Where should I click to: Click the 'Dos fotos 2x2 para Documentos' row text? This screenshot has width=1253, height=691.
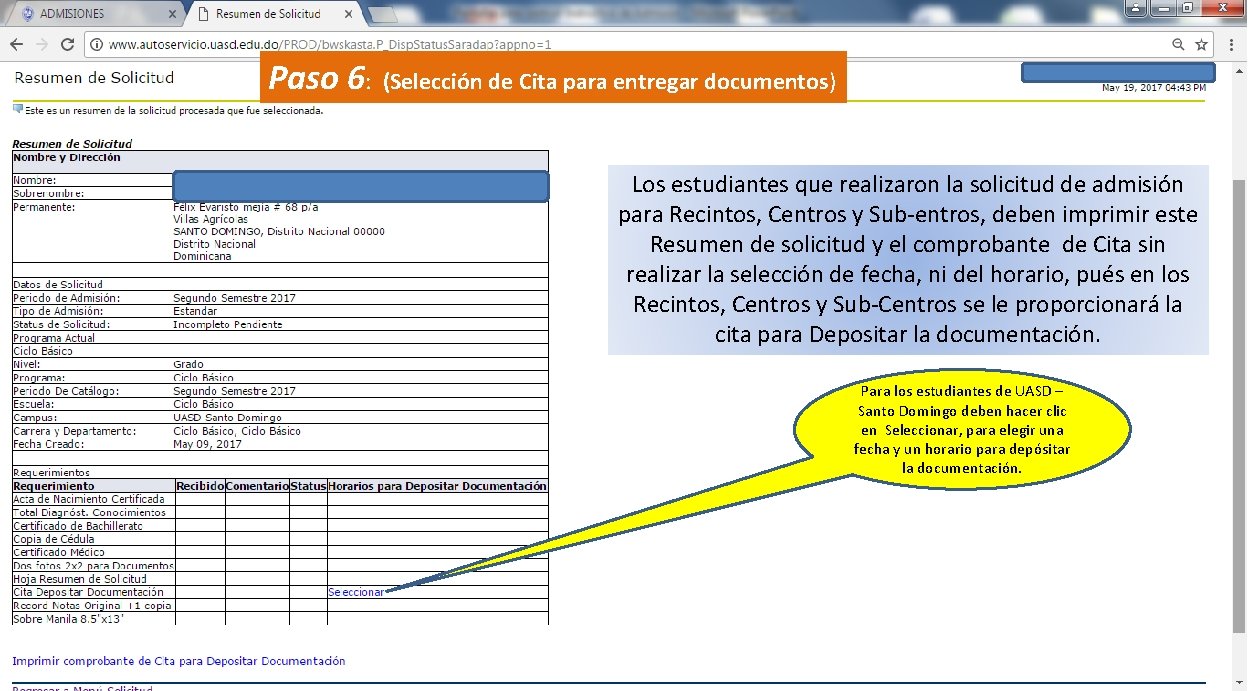[93, 566]
